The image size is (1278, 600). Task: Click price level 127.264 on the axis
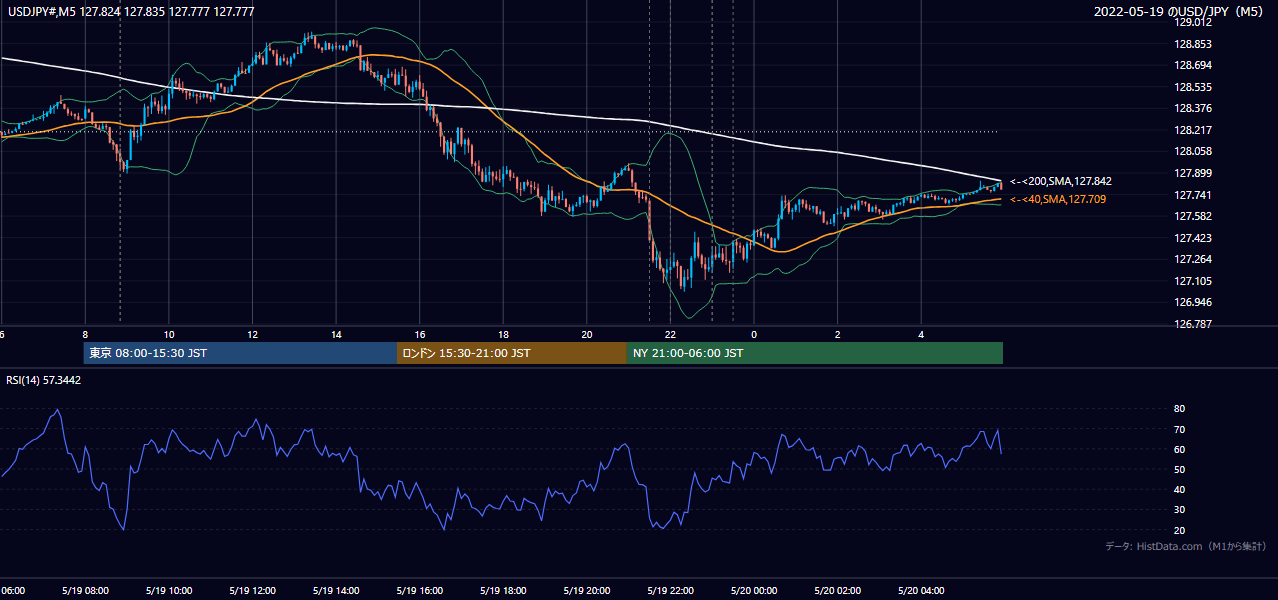pyautogui.click(x=1194, y=259)
